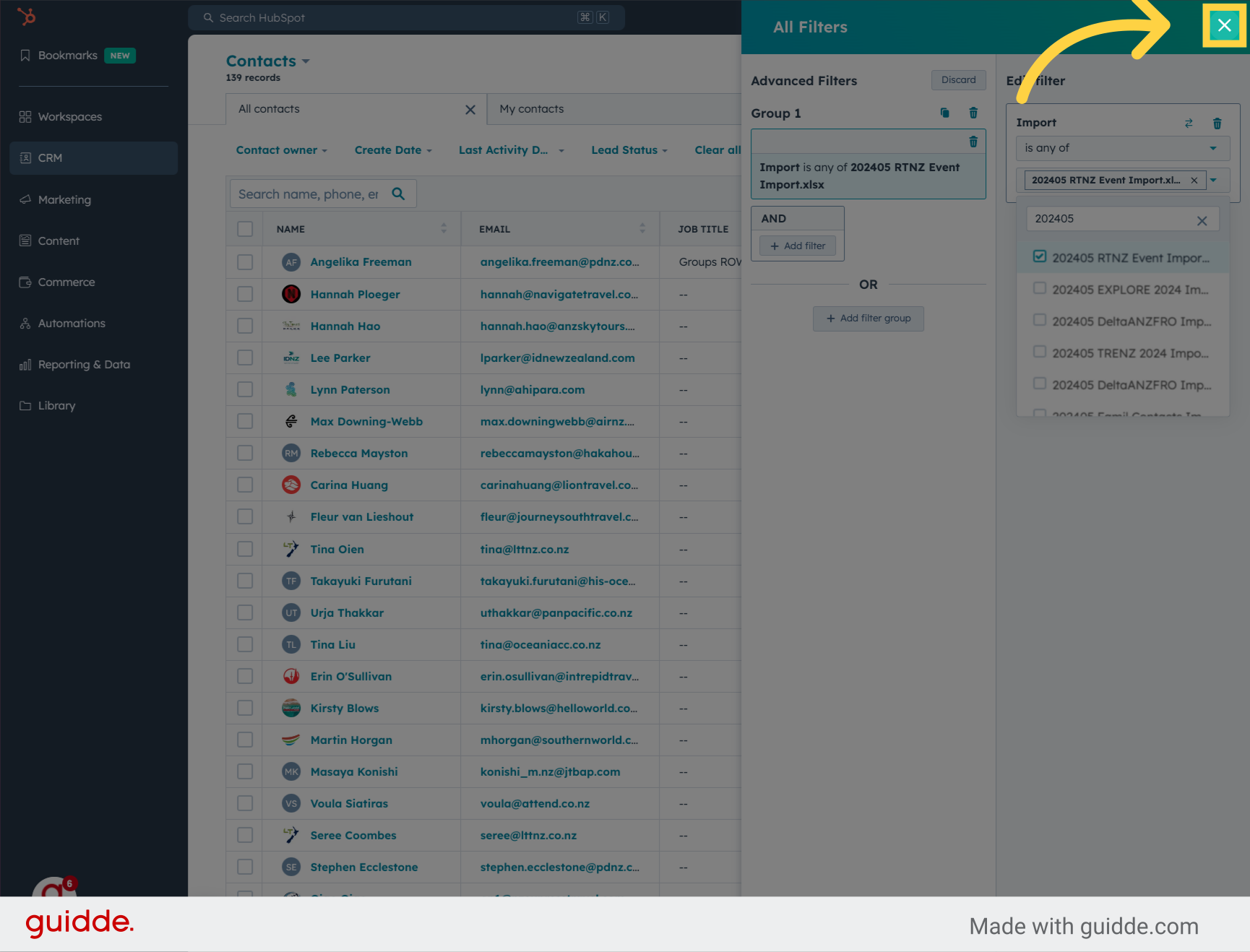The image size is (1250, 952).
Task: Delete filter Group 1 with trash icon
Action: [x=973, y=113]
